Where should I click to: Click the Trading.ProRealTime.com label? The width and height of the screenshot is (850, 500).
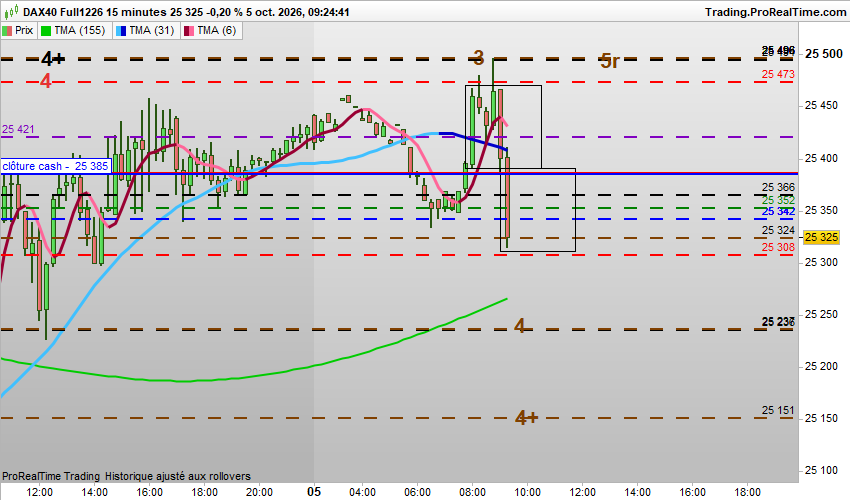(775, 12)
